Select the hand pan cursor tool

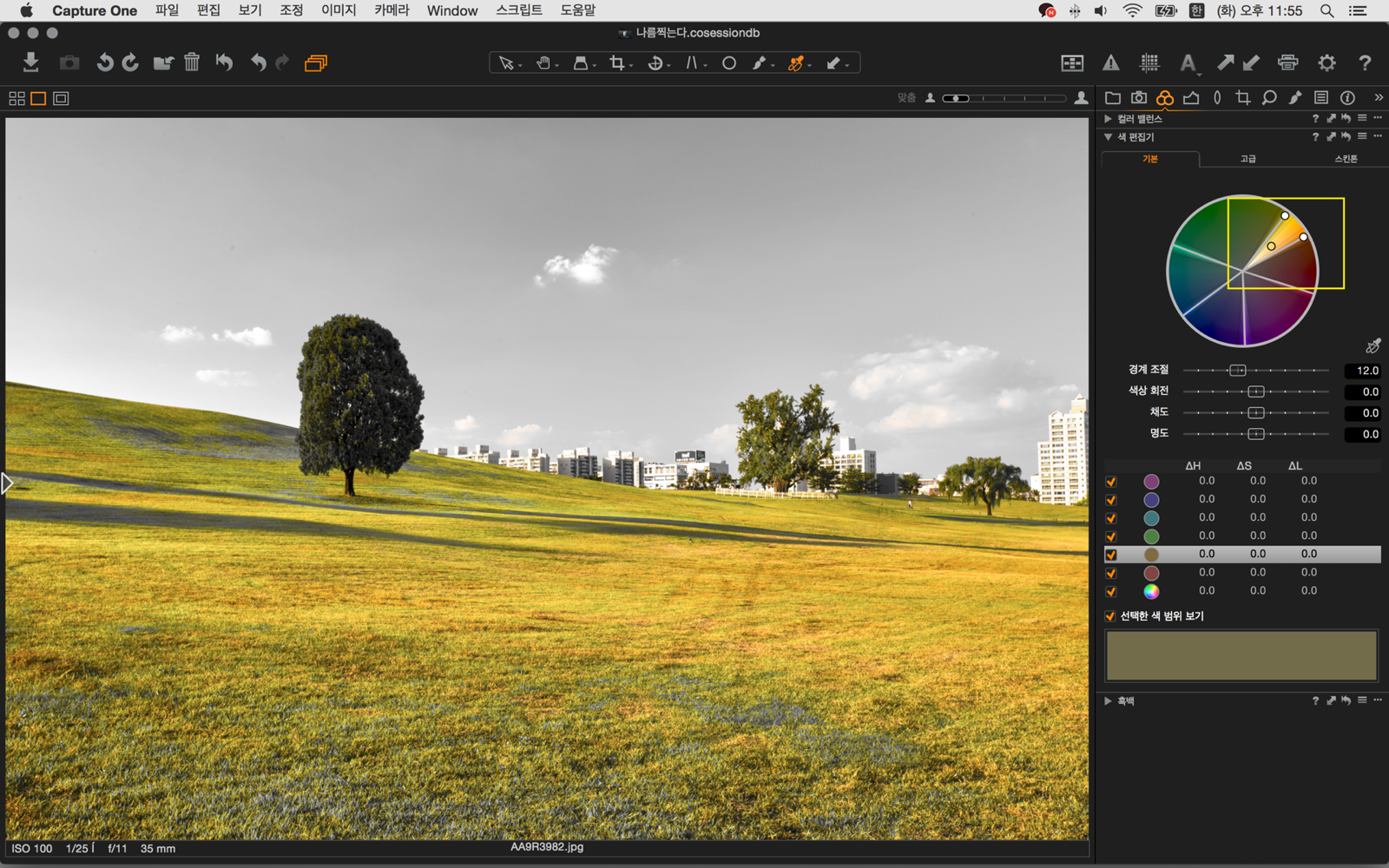pos(543,62)
